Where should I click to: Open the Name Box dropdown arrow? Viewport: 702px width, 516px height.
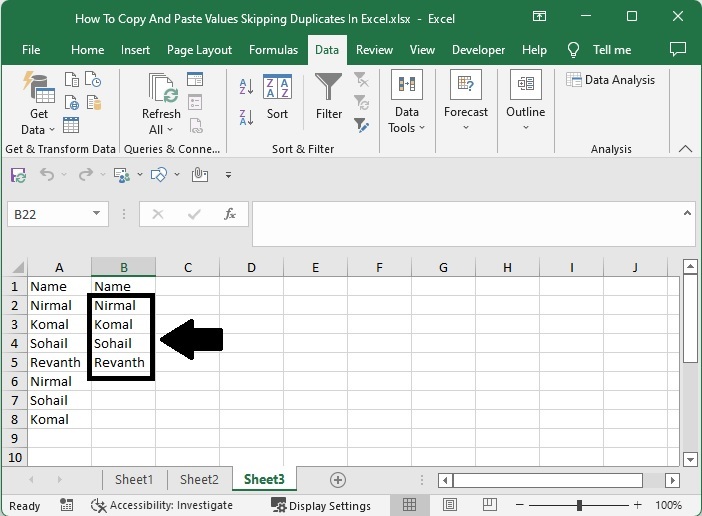(x=96, y=213)
